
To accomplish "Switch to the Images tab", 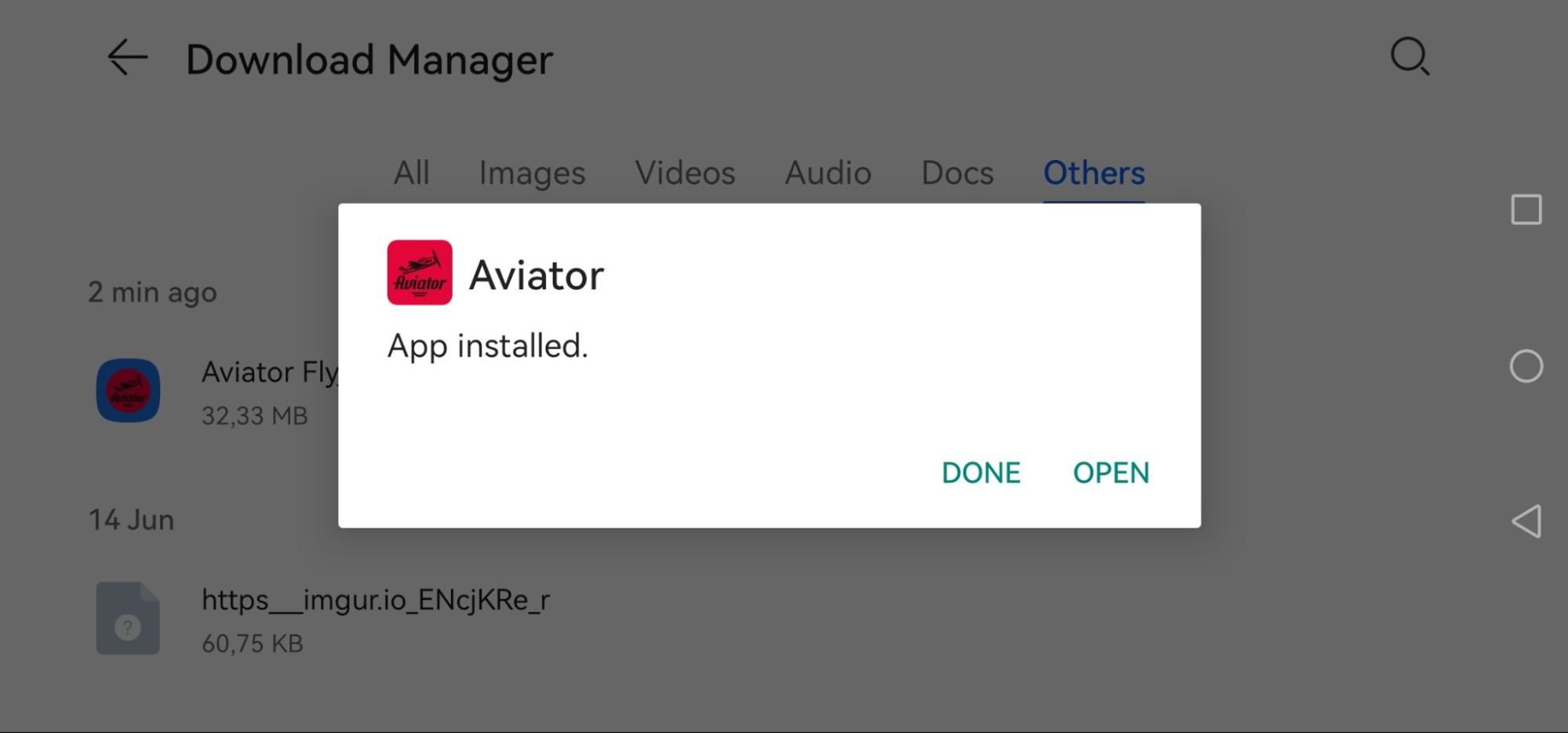I will (x=532, y=172).
